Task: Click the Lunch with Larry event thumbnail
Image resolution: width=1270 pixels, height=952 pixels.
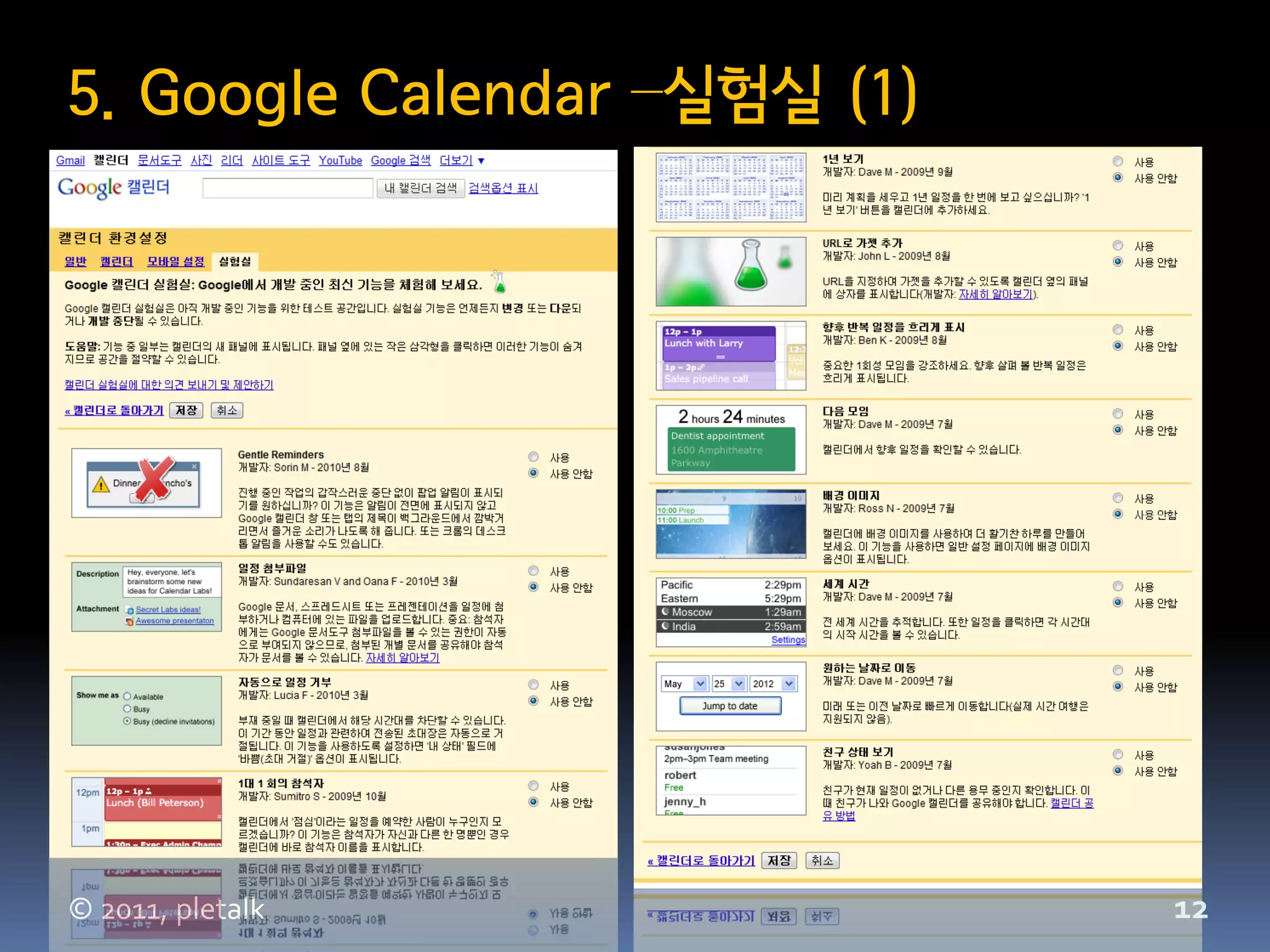Action: coord(731,356)
